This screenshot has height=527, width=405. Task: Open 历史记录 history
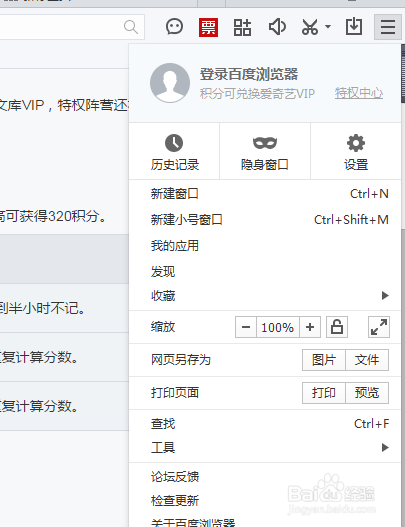(174, 152)
